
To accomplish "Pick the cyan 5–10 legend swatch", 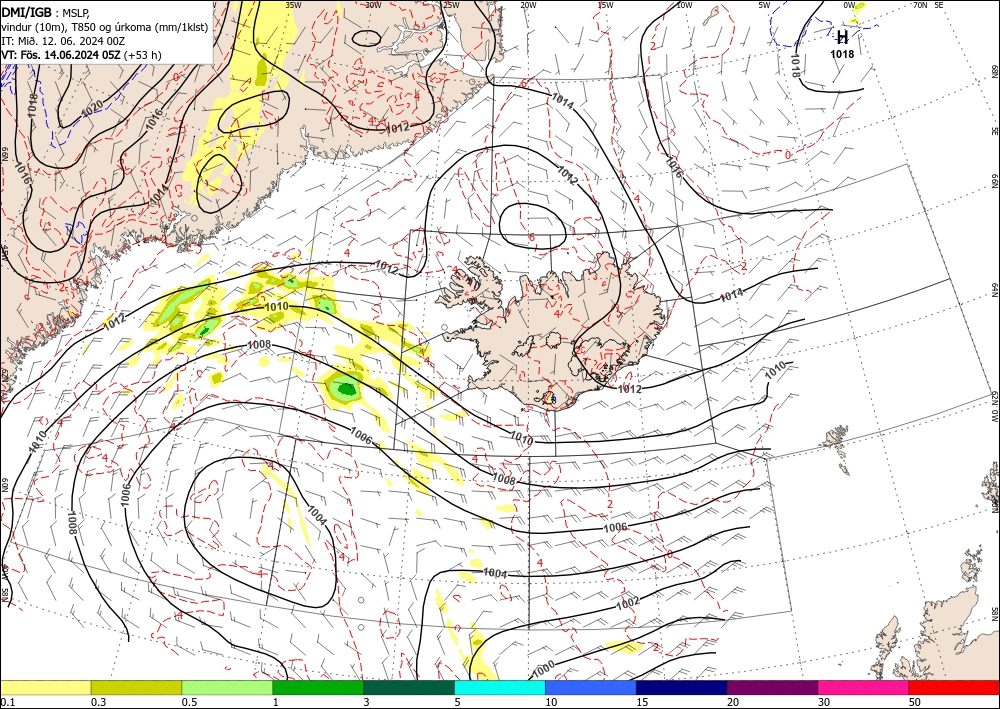I will [500, 687].
